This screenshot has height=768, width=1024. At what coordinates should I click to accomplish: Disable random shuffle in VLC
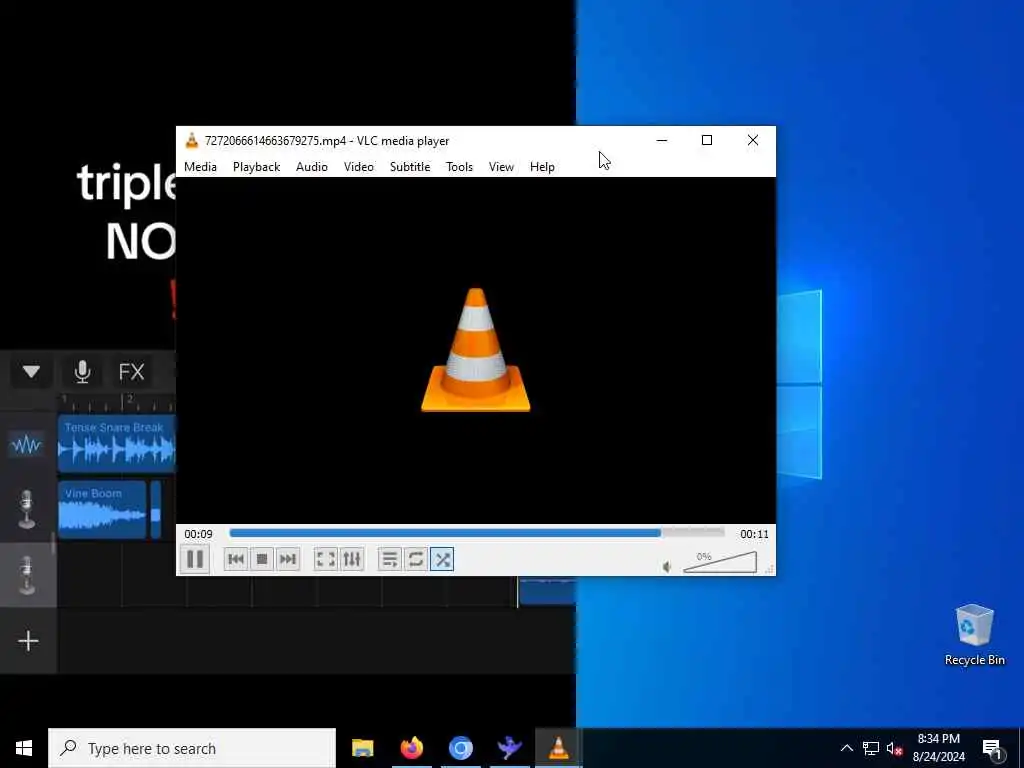coord(442,559)
